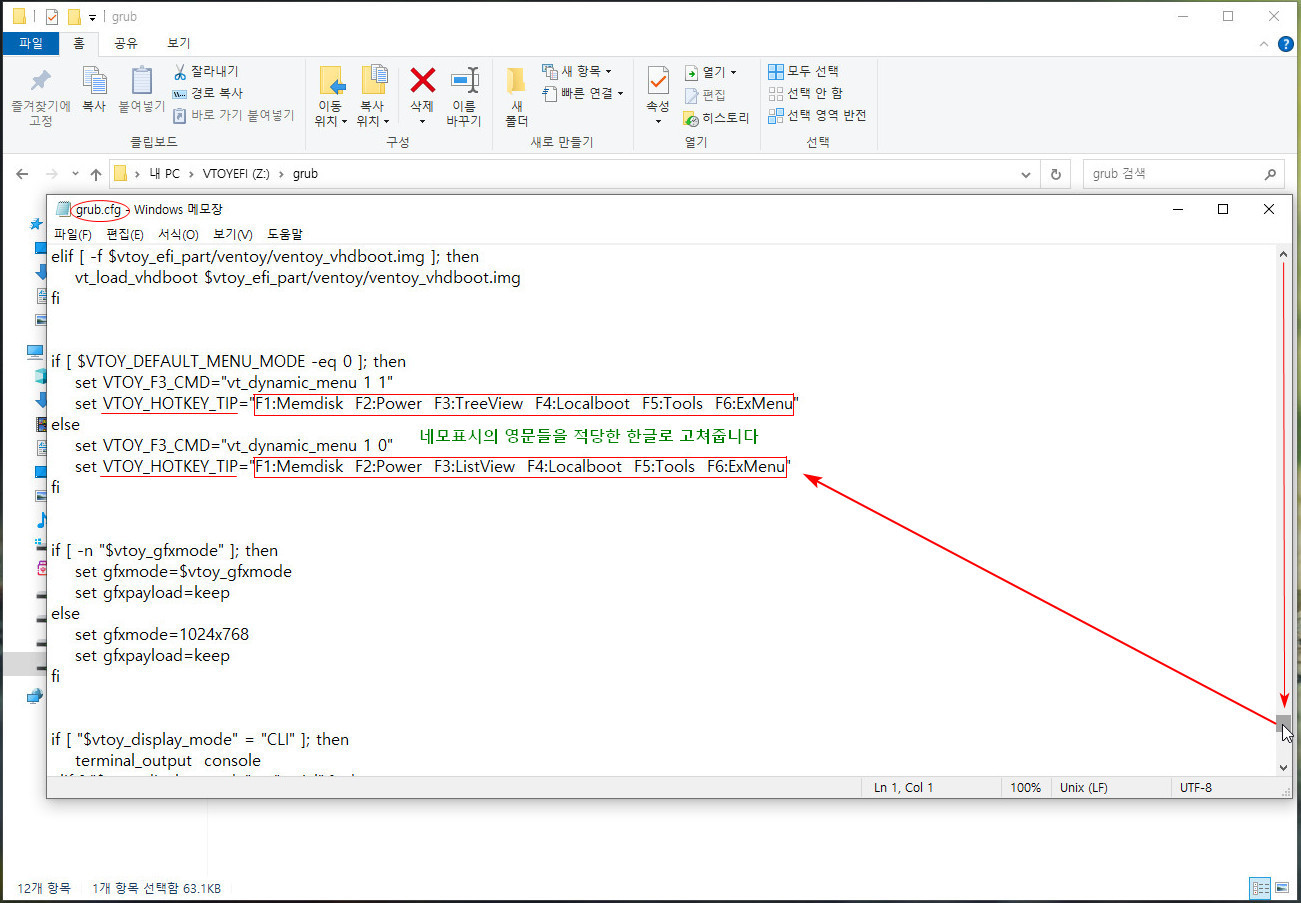Click the Delete (삭제) dropdown arrow
1301x903 pixels.
coord(422,122)
